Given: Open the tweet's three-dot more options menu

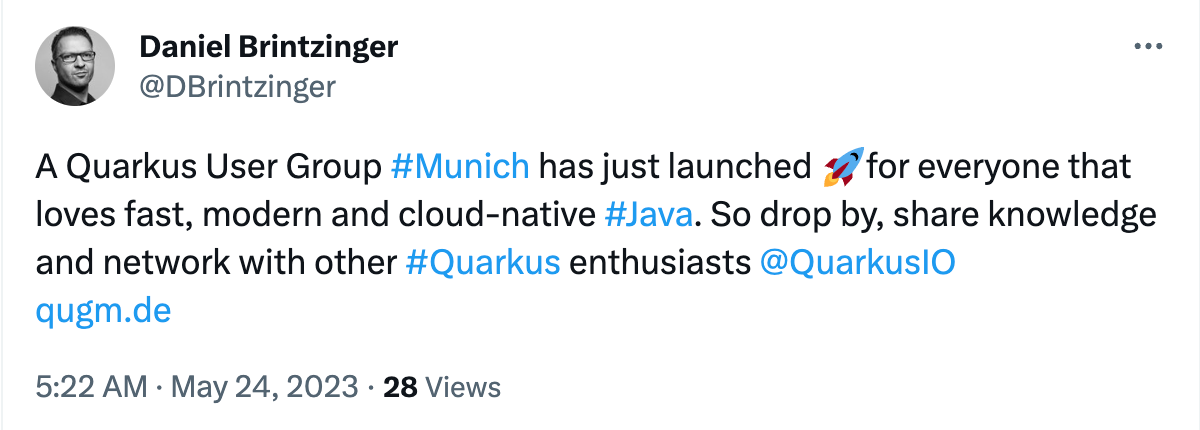Looking at the screenshot, I should pos(1147,47).
